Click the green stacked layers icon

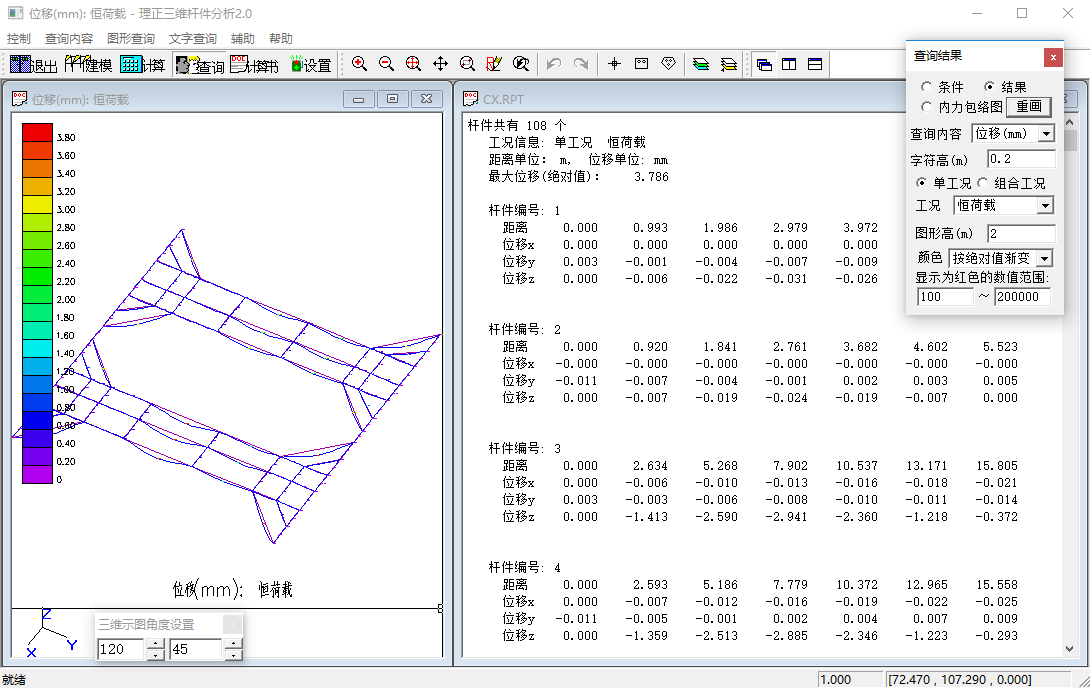point(701,64)
